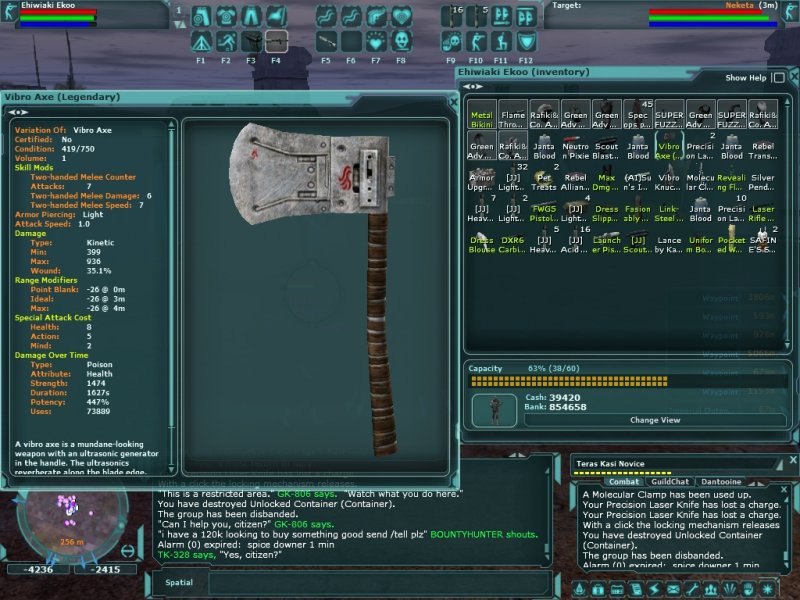
Task: Open mail via the envelope menu icon
Action: [x=673, y=589]
